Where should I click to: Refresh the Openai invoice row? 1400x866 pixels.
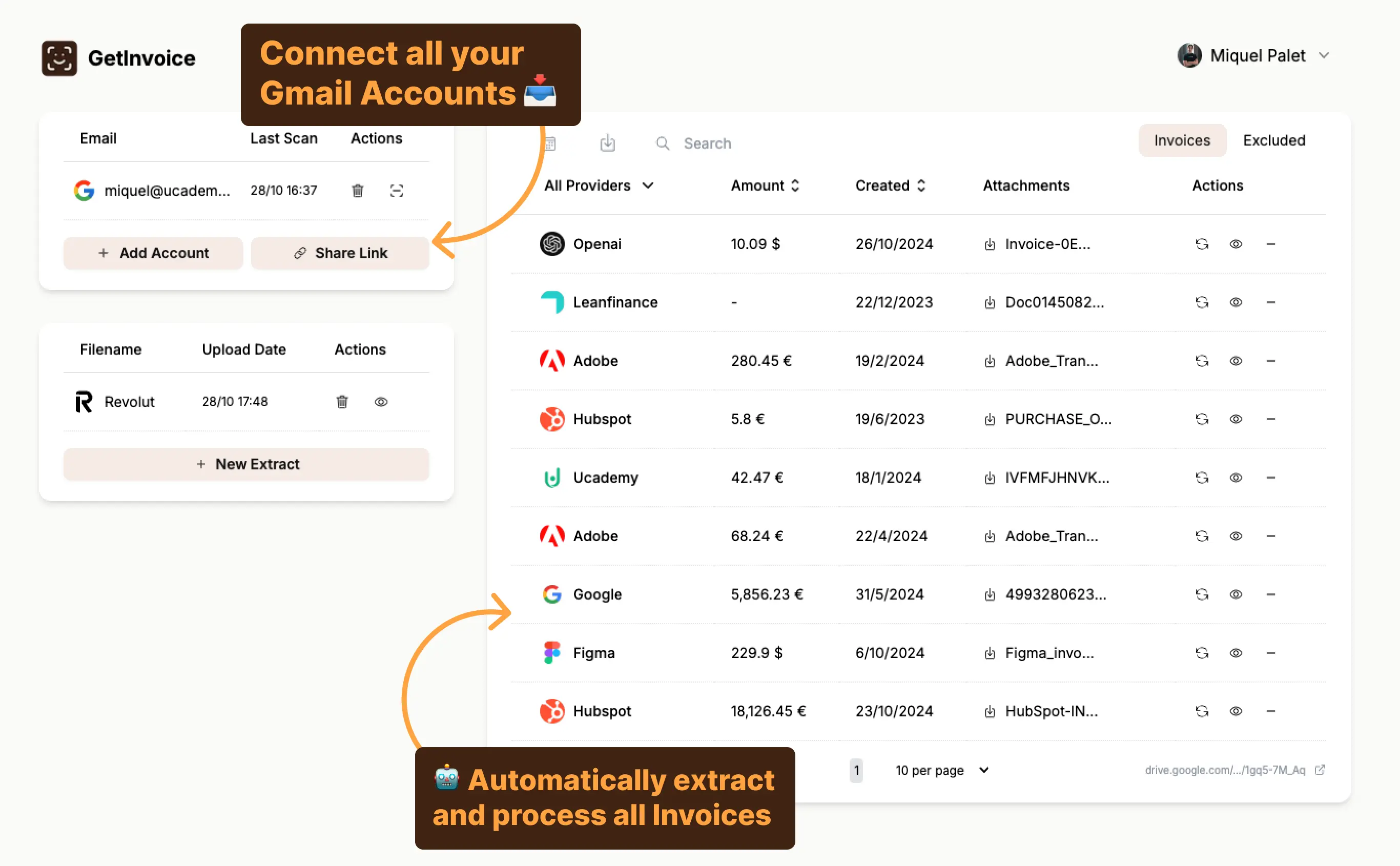pos(1201,244)
